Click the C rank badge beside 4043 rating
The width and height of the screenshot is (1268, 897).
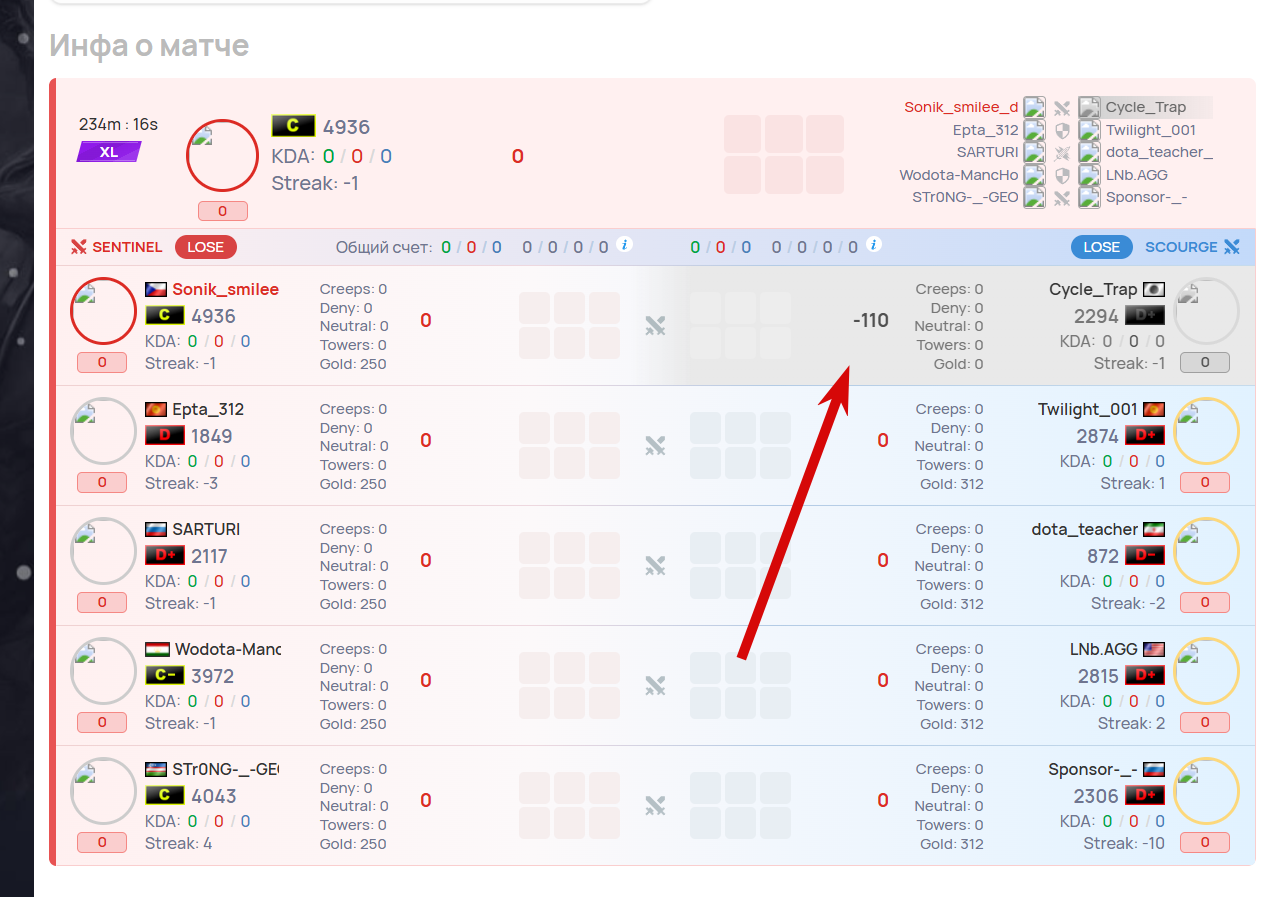(165, 796)
